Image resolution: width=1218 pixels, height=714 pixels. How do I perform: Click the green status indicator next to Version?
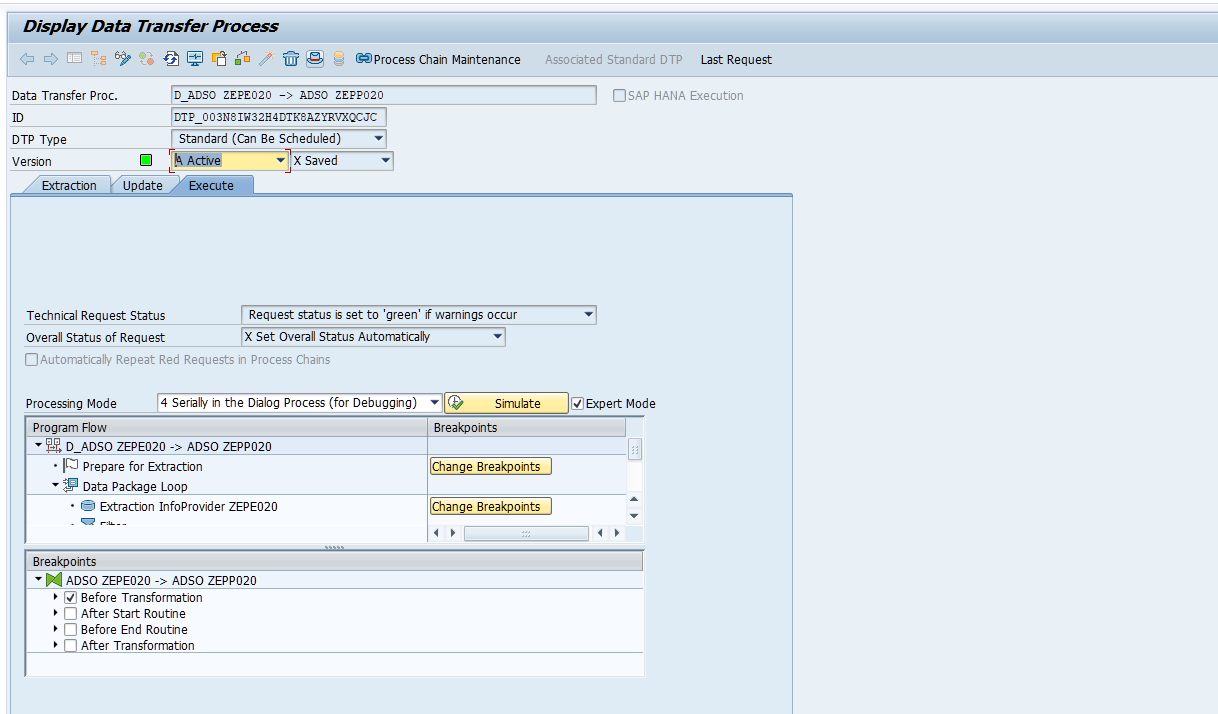coord(146,160)
